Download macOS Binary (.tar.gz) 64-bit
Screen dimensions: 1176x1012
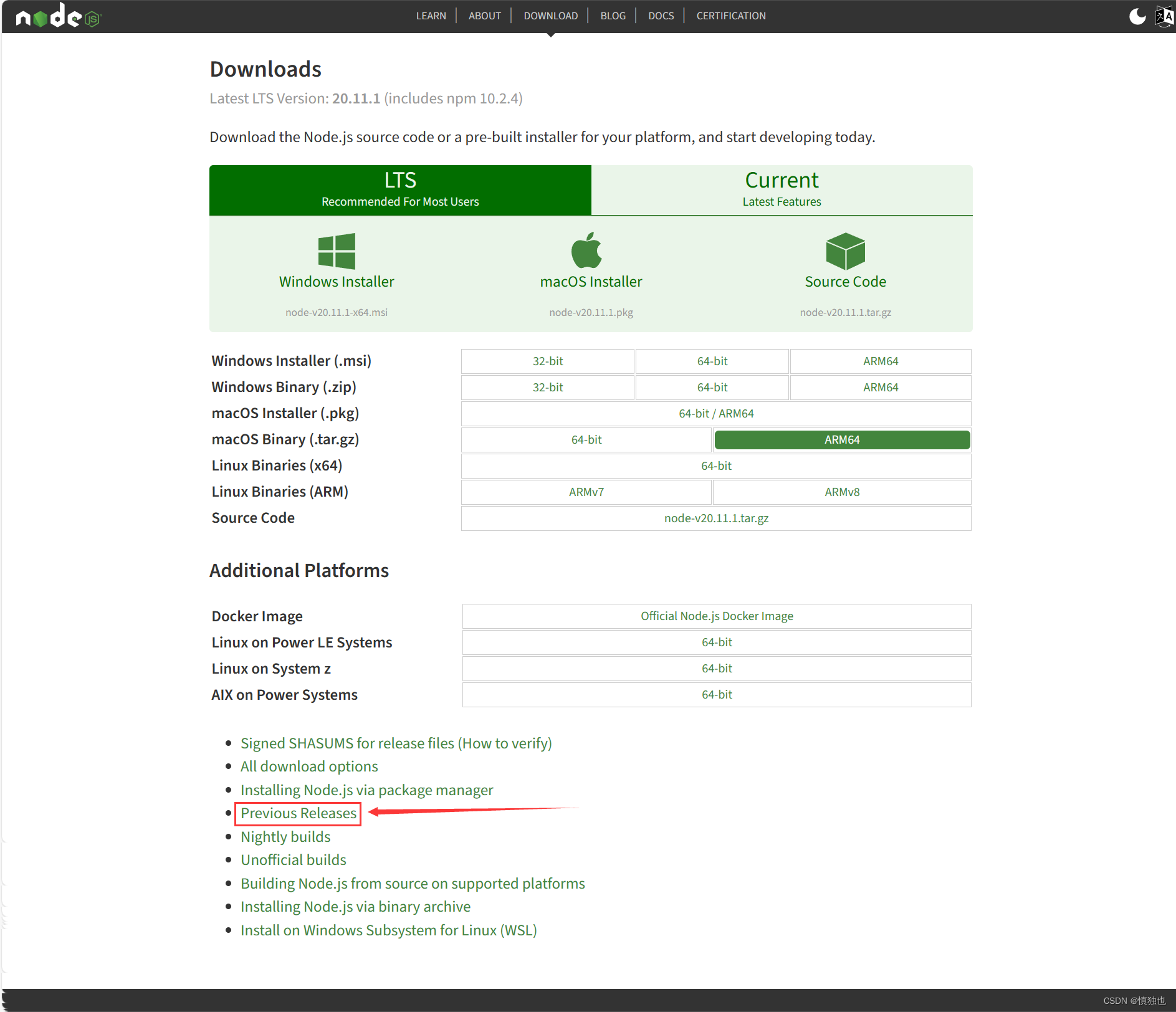tap(586, 440)
